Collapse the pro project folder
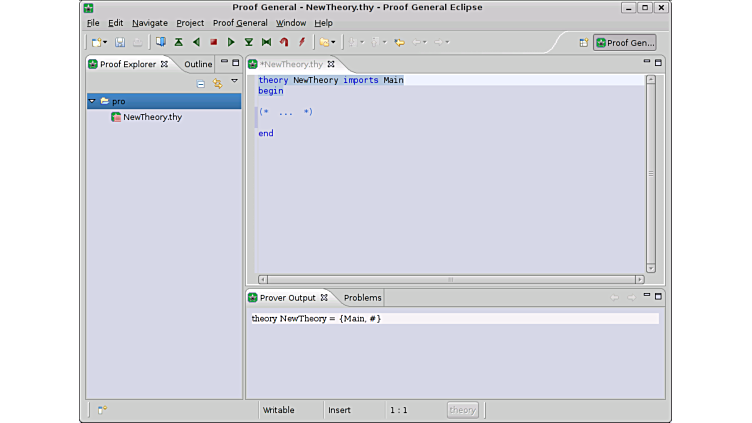Viewport: 752px width, 423px height. 93,101
